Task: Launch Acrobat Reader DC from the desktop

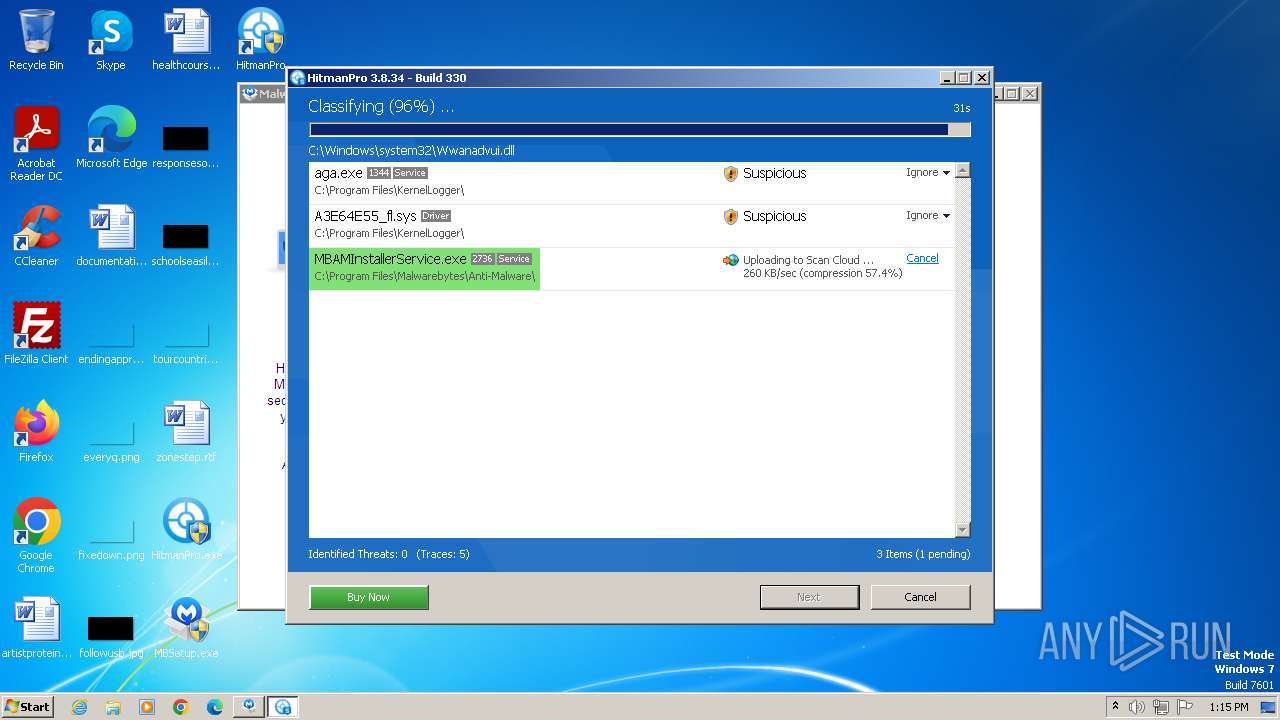Action: click(x=36, y=144)
